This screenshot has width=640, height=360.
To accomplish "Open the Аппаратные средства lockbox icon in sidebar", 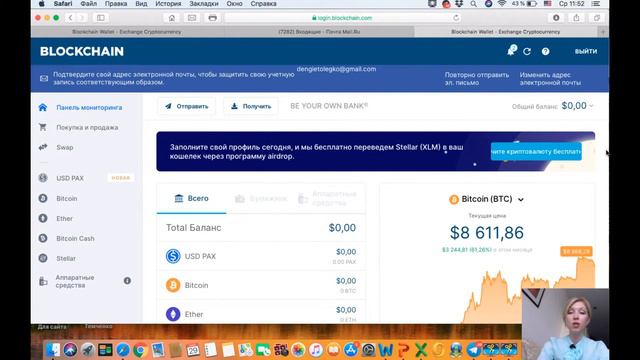I will 43,281.
